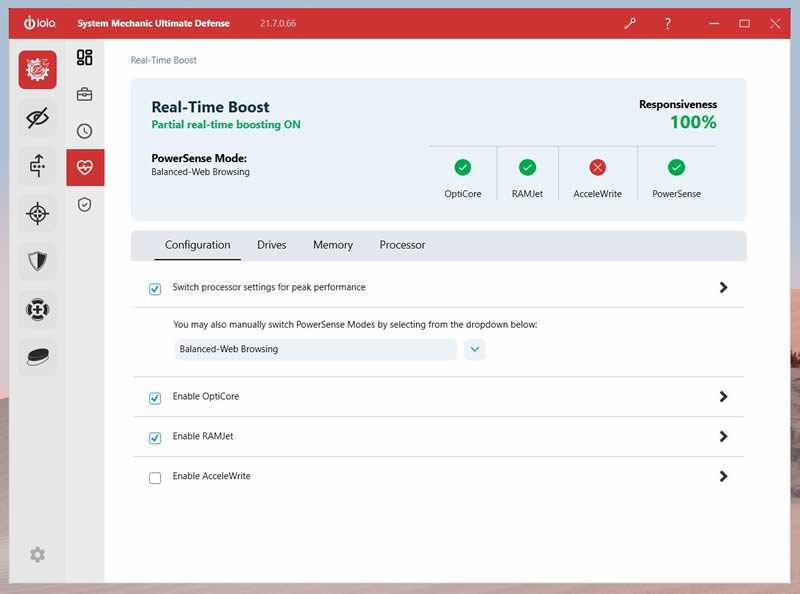Screen dimensions: 800x594
Task: Tick the Enable AcceleWrite checkbox
Action: point(155,478)
